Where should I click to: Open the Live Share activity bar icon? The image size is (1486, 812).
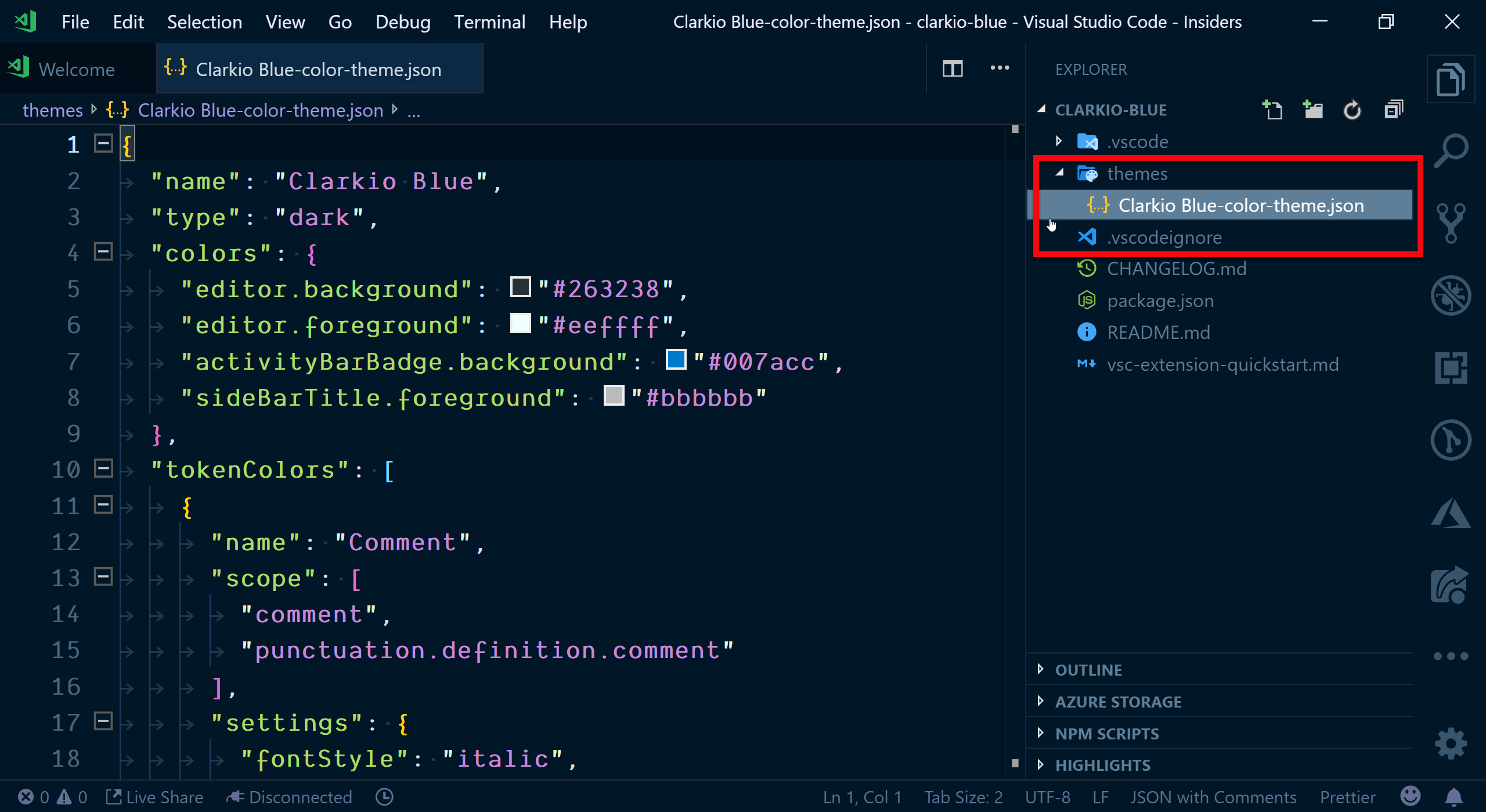tap(1450, 585)
